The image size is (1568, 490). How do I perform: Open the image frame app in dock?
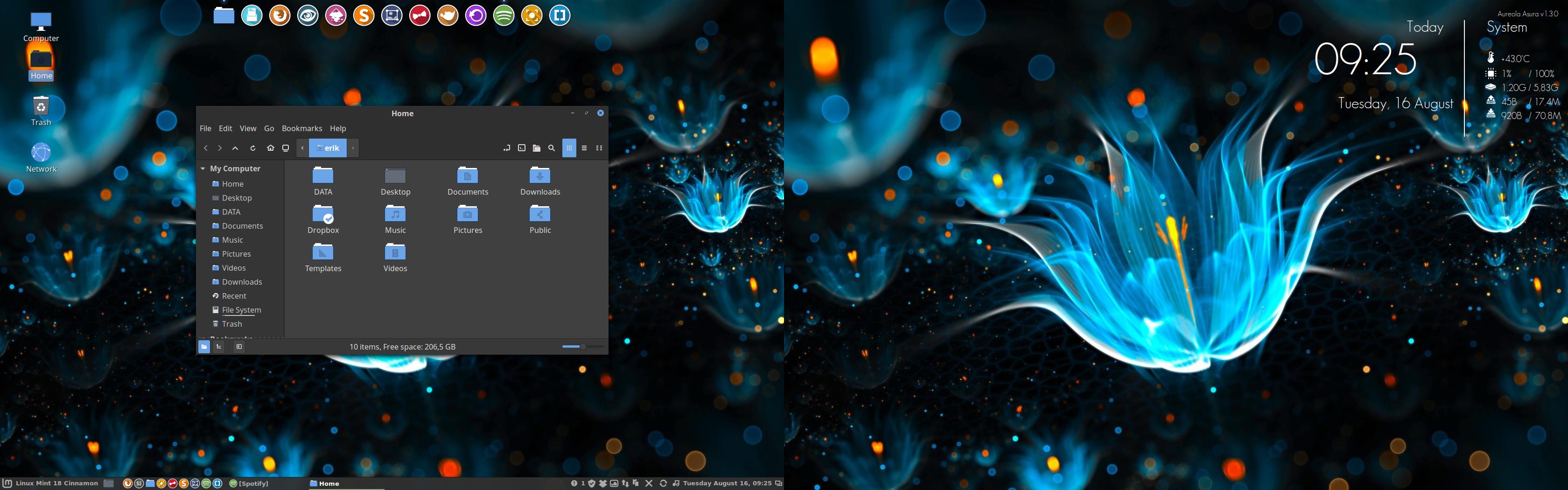[x=392, y=15]
